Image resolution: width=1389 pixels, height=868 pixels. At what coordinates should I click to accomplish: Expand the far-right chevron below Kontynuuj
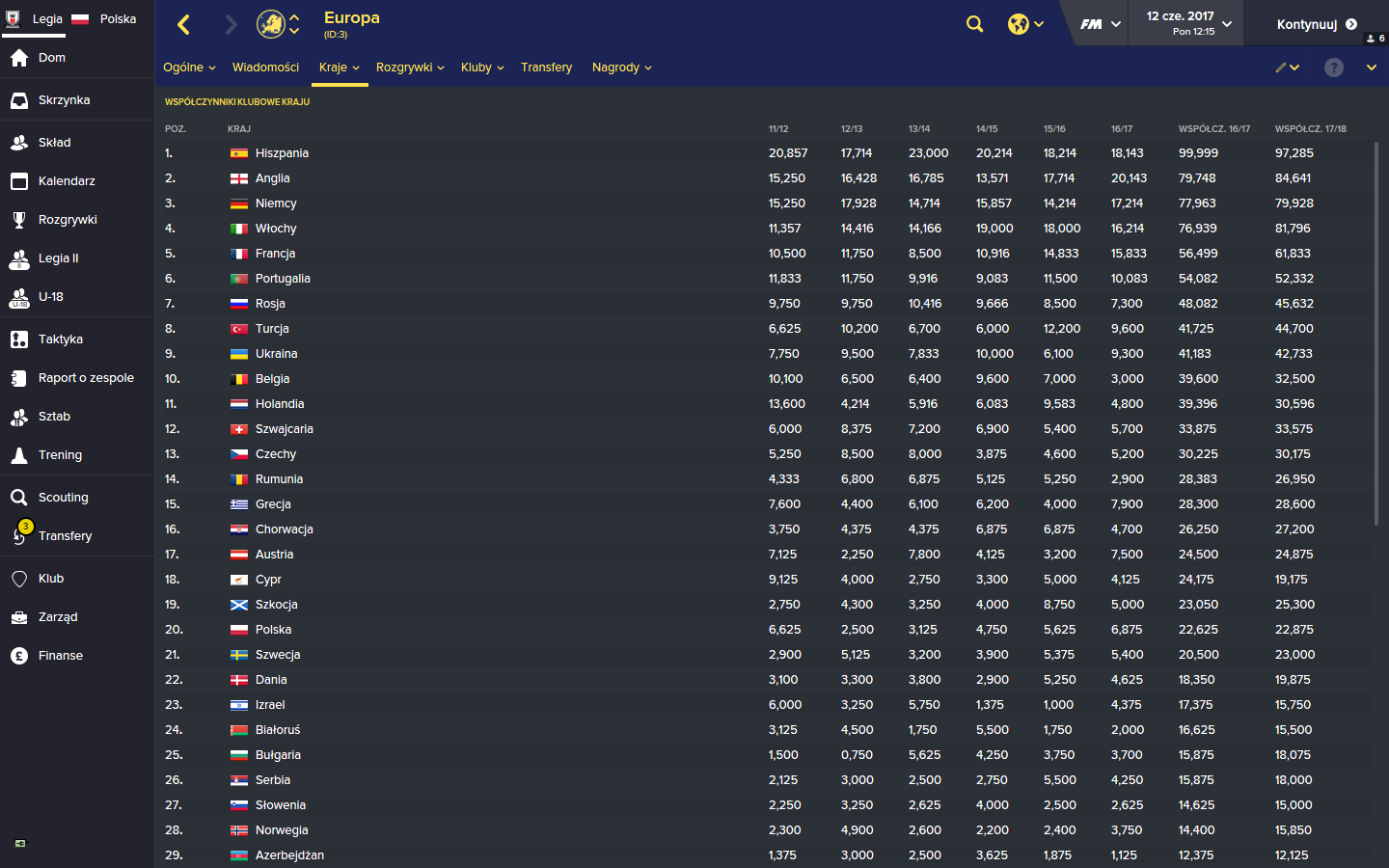1371,68
